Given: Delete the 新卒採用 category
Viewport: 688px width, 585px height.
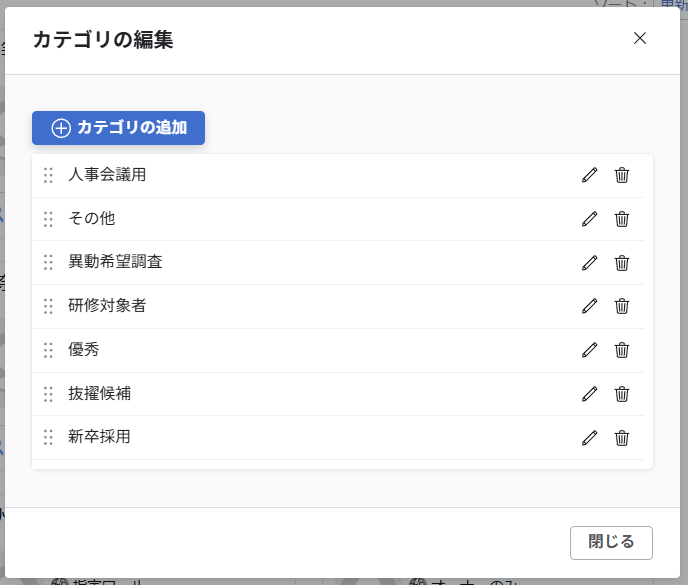Looking at the screenshot, I should click(x=621, y=438).
